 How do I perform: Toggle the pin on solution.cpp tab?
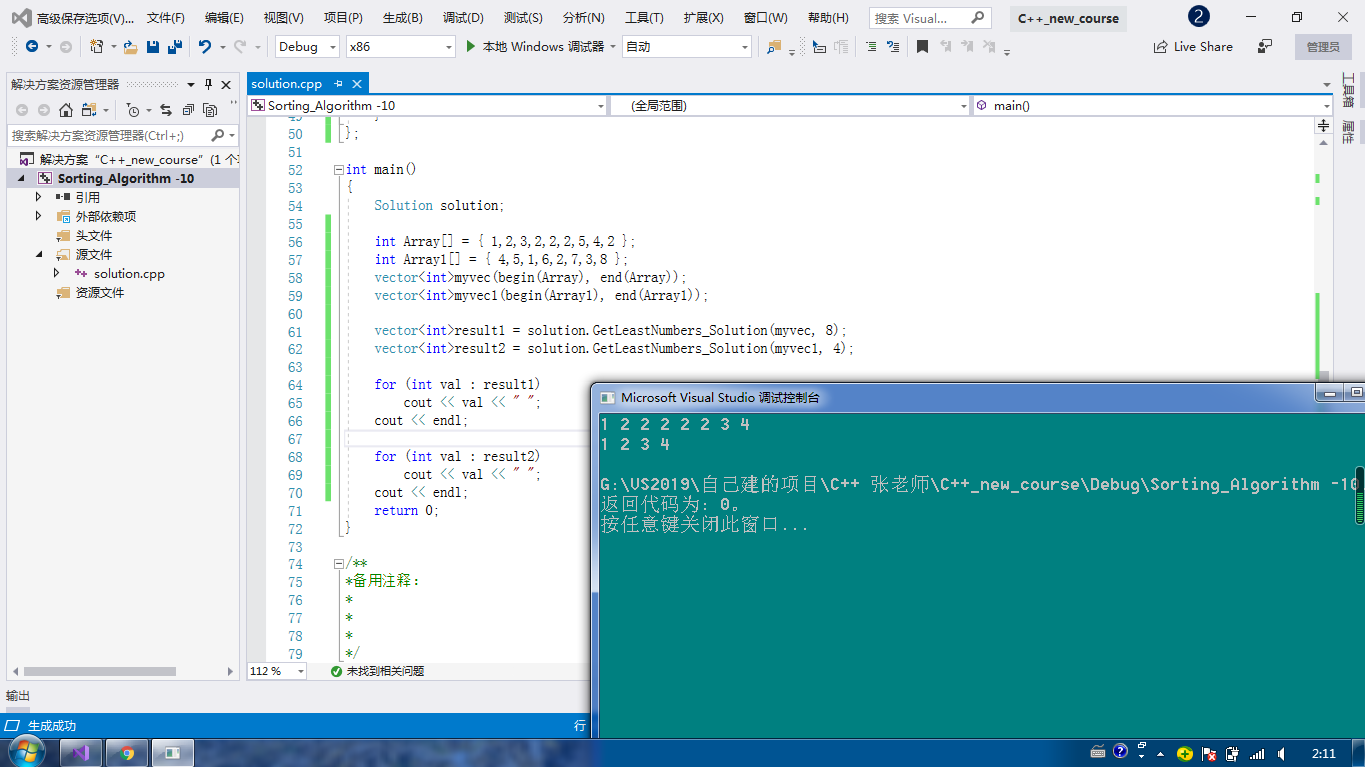point(339,84)
